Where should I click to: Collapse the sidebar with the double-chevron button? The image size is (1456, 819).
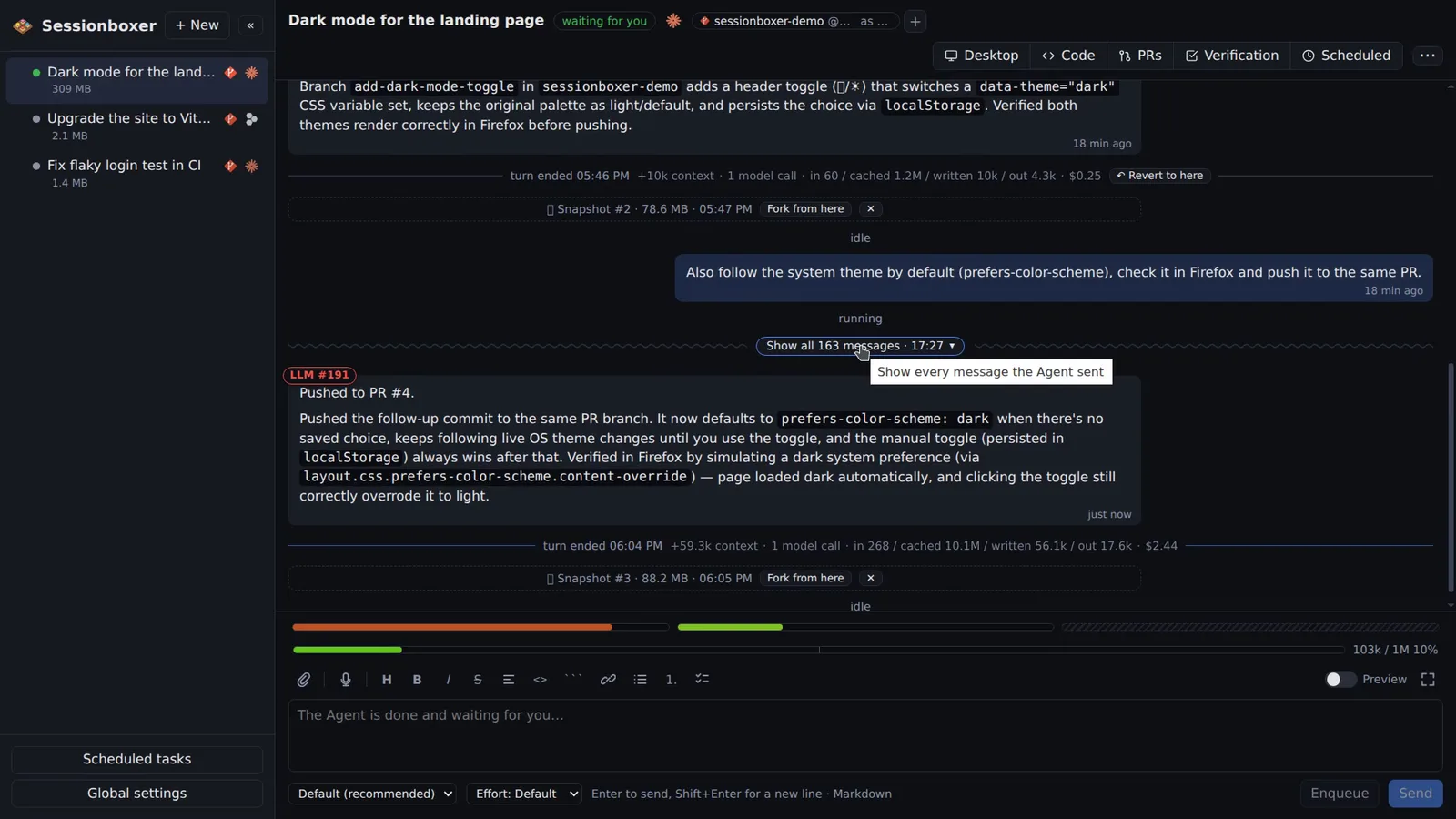250,25
